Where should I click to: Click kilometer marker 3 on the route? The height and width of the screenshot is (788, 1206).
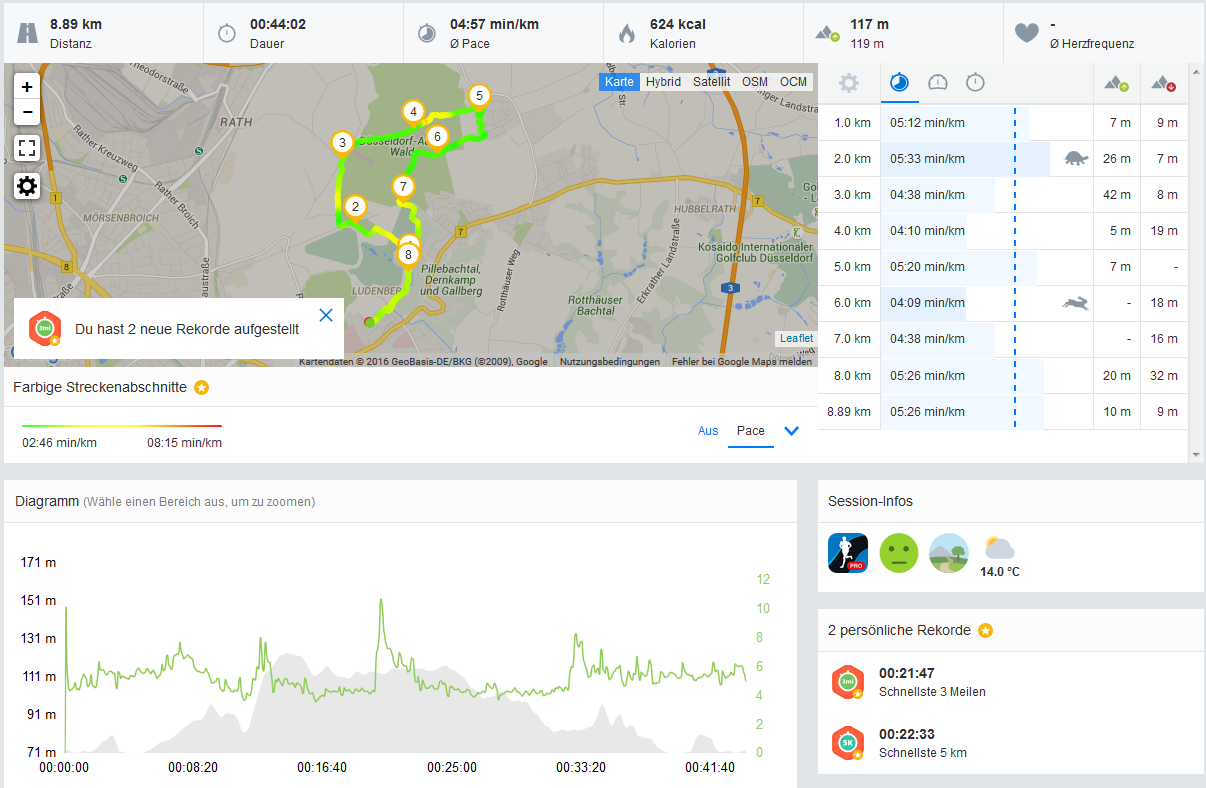(x=342, y=143)
